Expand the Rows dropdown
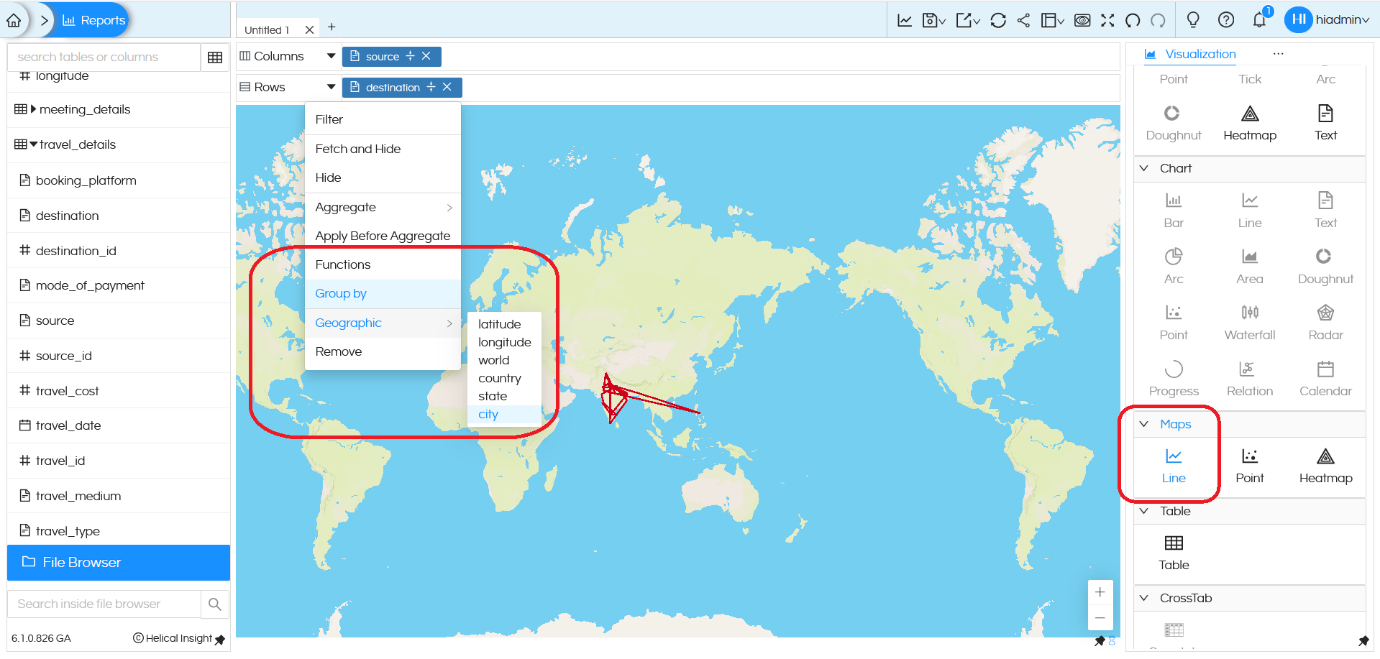The image size is (1380, 659). 330,87
